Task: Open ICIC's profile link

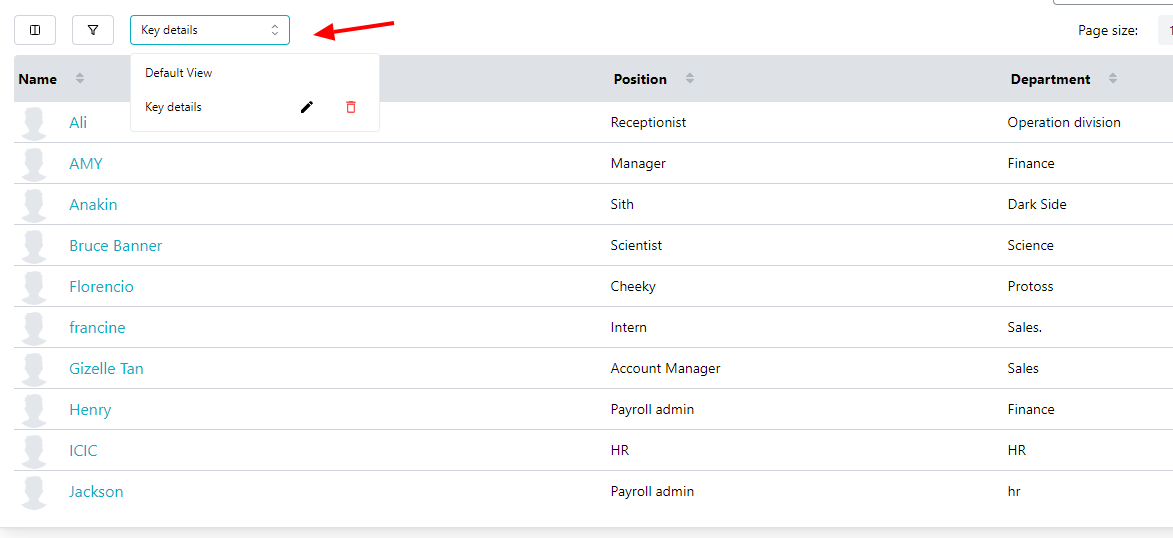Action: point(84,450)
